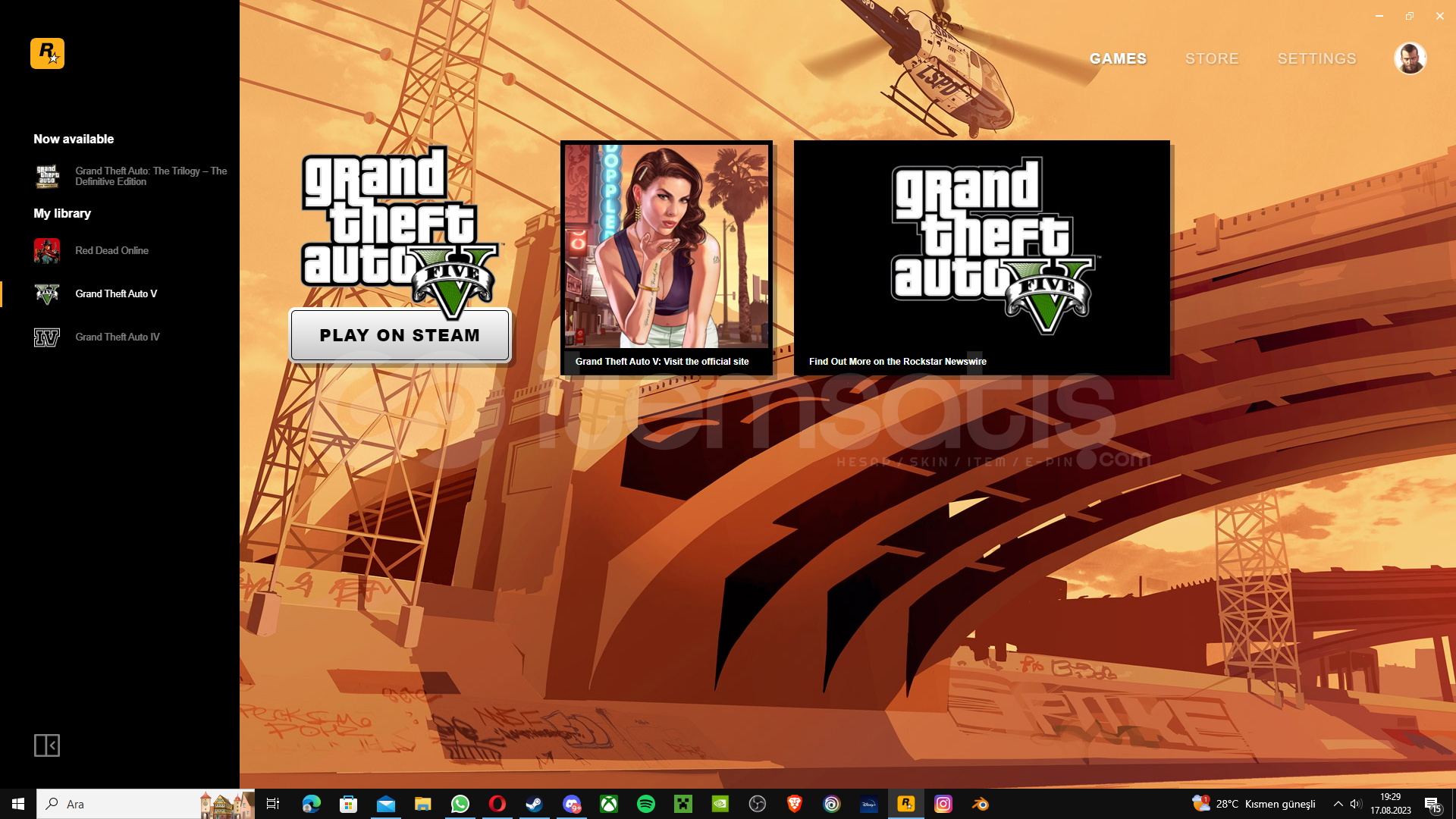Click Rockstar Launcher taskbar icon

pyautogui.click(x=905, y=804)
